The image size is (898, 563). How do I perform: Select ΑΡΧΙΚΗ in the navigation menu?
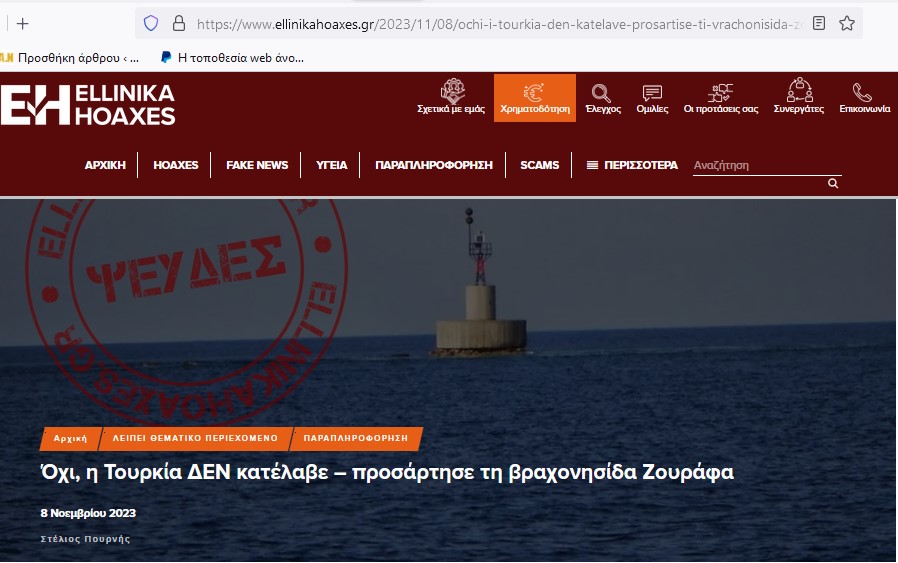click(x=105, y=165)
